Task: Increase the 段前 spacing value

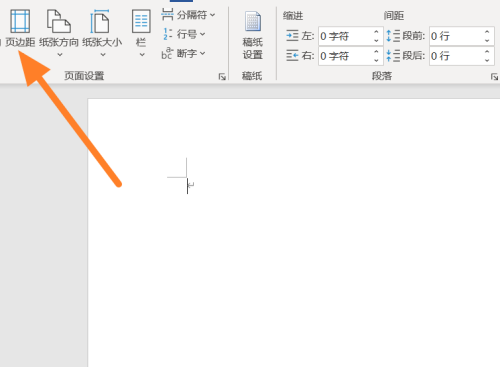Action: point(487,32)
